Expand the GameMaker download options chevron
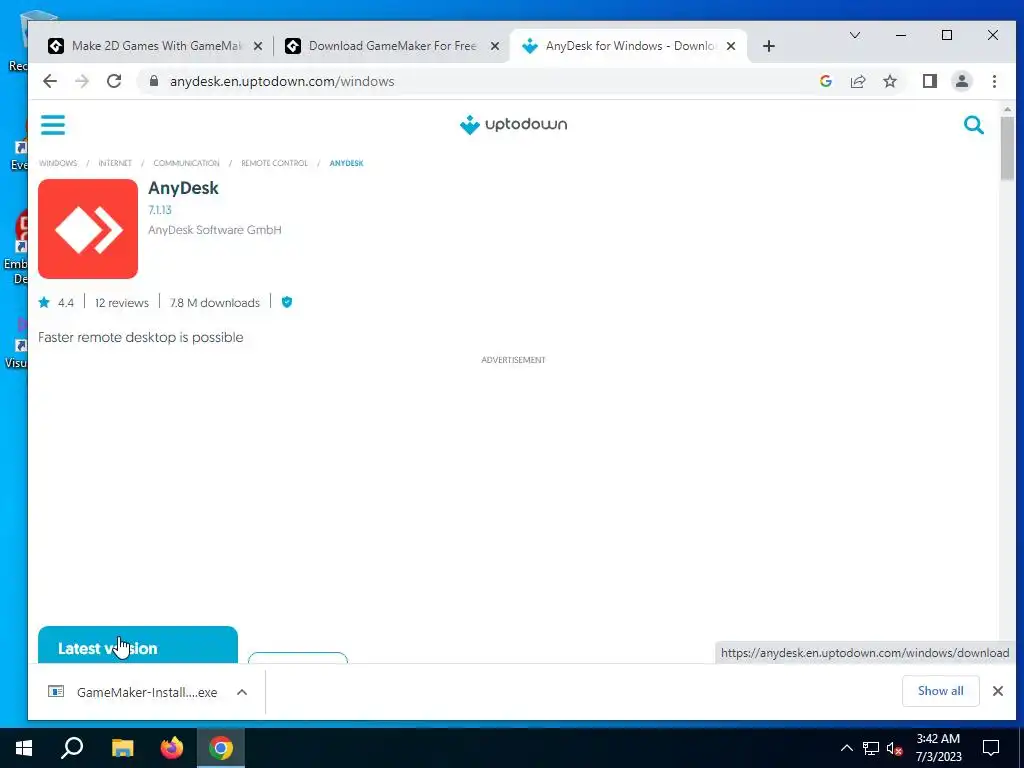 [x=242, y=692]
